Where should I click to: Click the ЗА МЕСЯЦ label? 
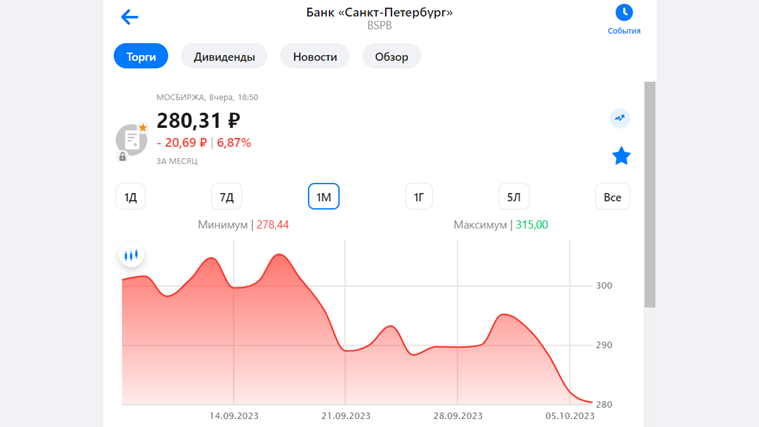(x=177, y=161)
